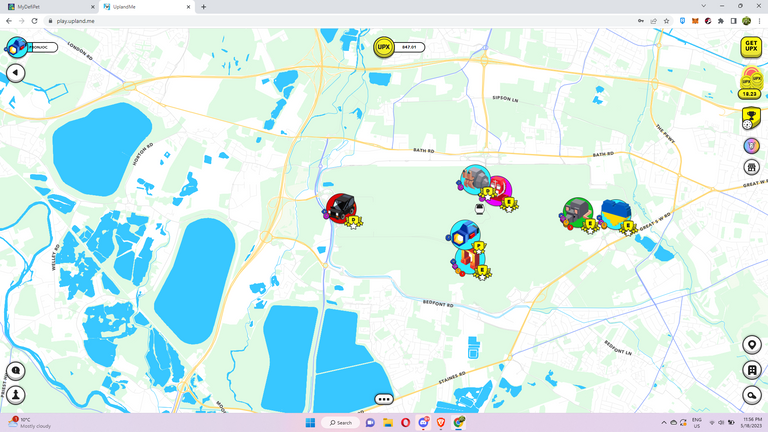This screenshot has width=768, height=432.
Task: Reload the page
Action: coord(34,21)
